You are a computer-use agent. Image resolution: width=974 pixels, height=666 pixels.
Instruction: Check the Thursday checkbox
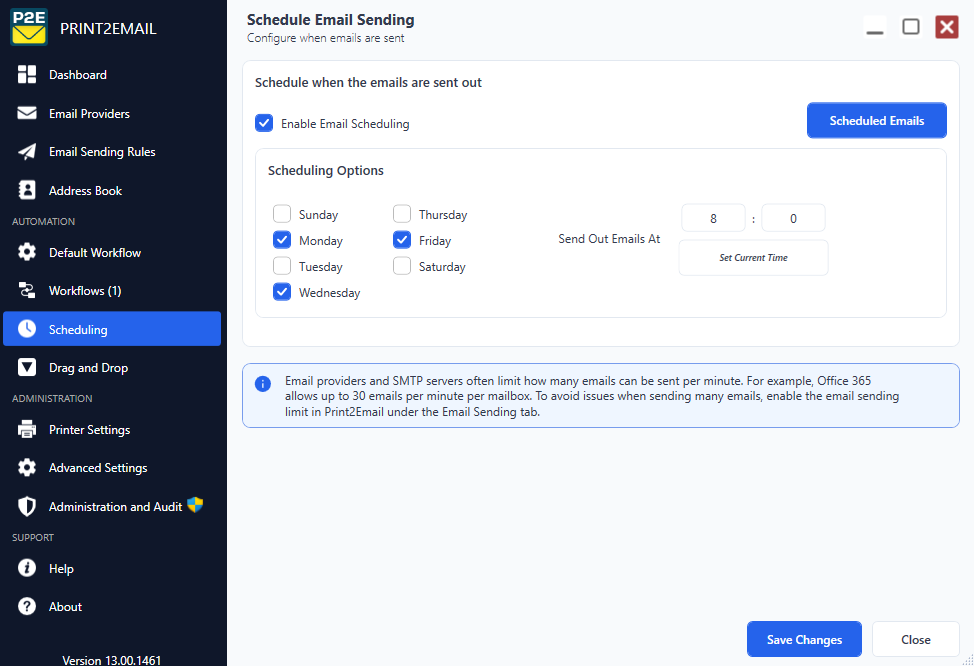tap(402, 214)
